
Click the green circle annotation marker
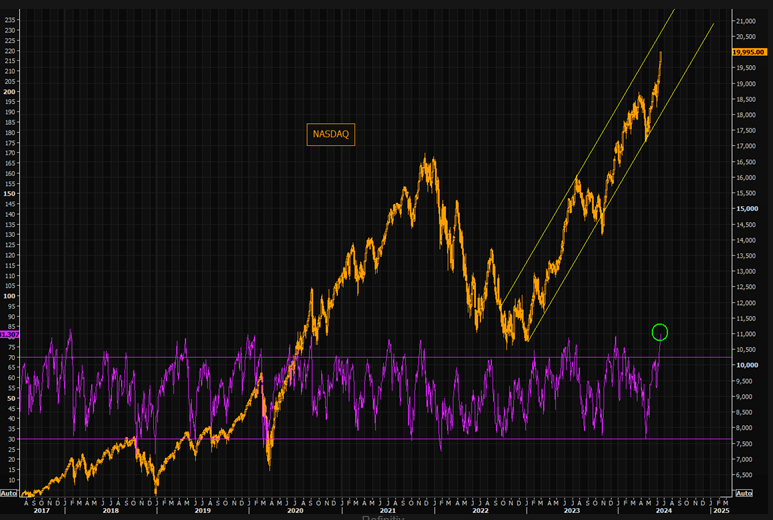[659, 332]
